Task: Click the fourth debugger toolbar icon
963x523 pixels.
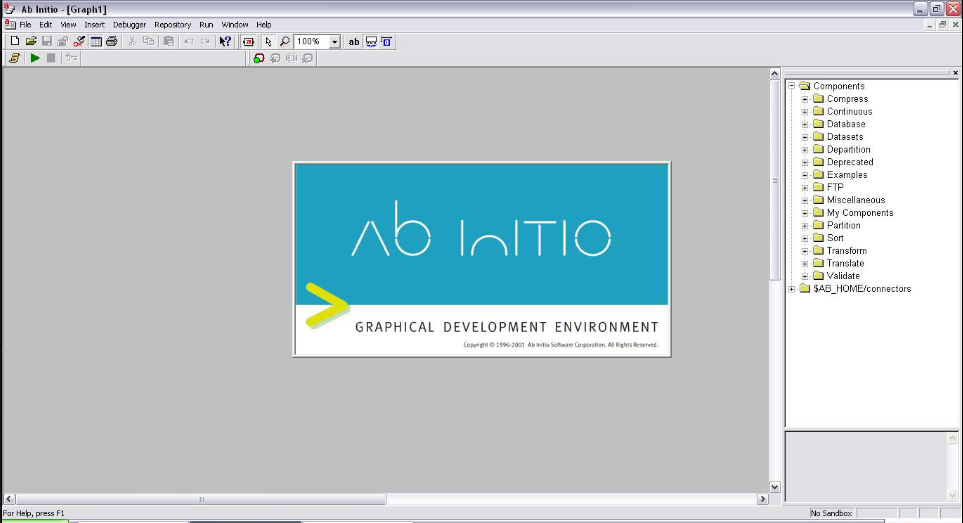Action: (x=307, y=58)
